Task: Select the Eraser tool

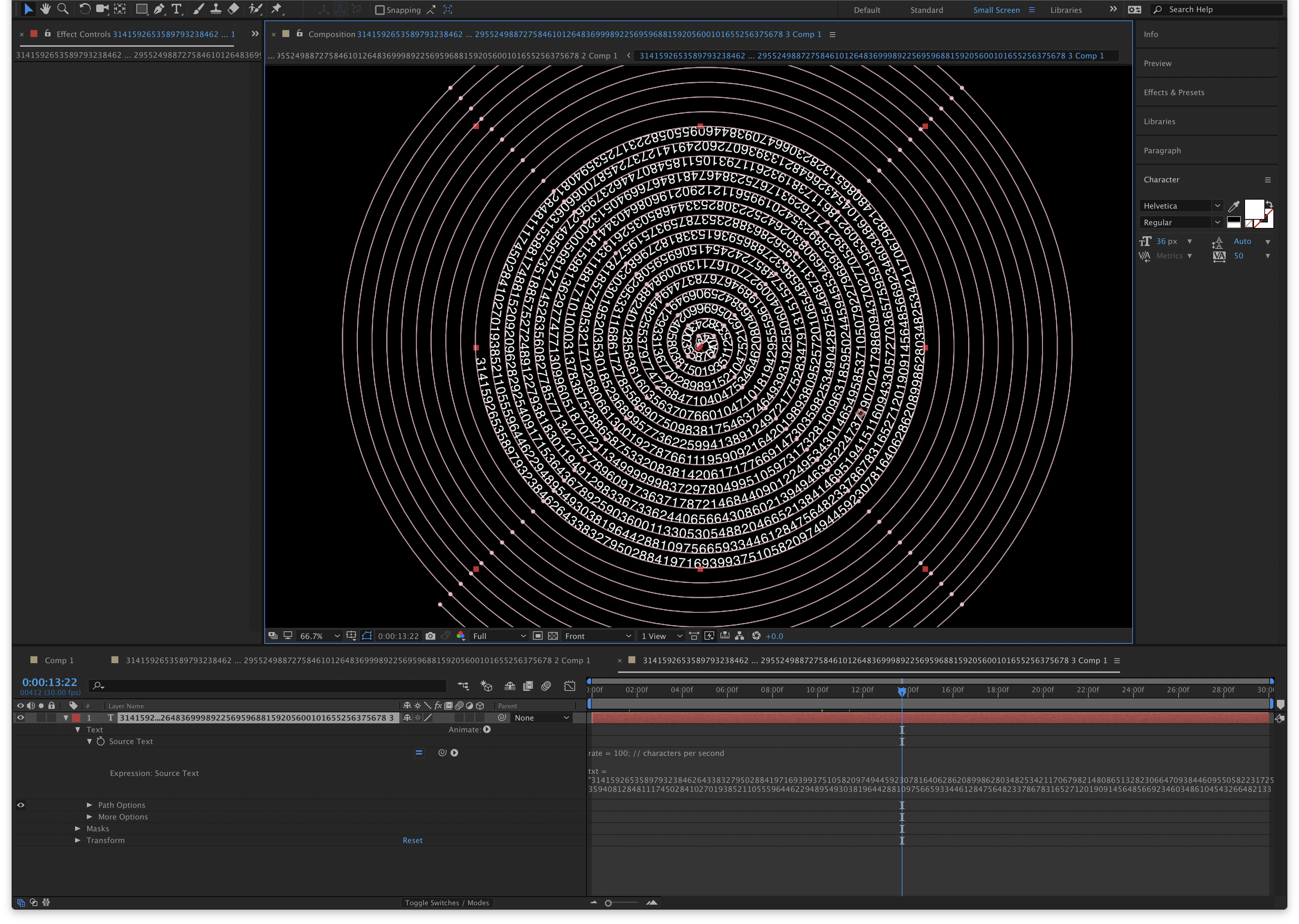Action: 233,9
